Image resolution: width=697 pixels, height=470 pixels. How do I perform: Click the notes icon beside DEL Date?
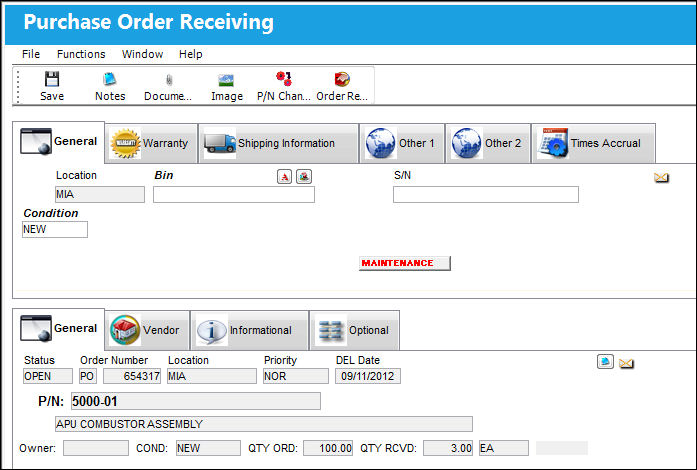click(605, 362)
